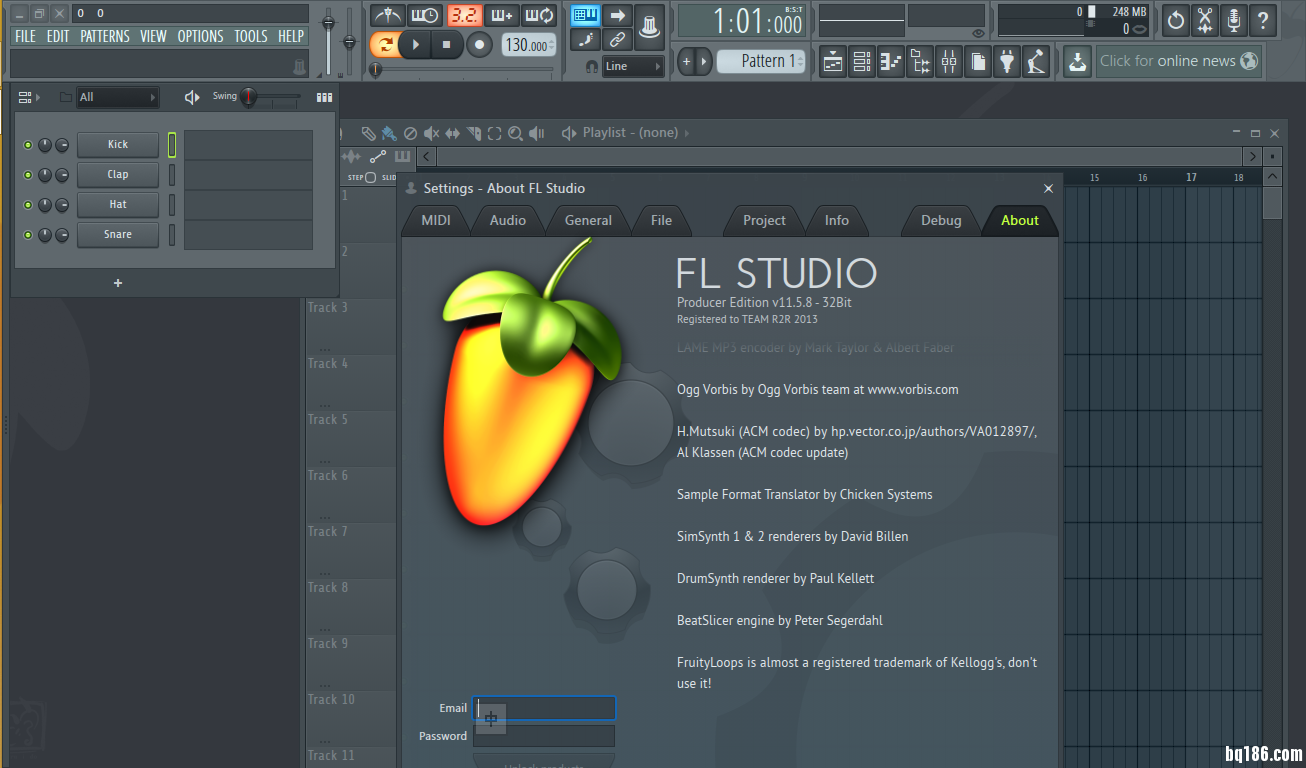Click the download content library icon

point(1077,62)
